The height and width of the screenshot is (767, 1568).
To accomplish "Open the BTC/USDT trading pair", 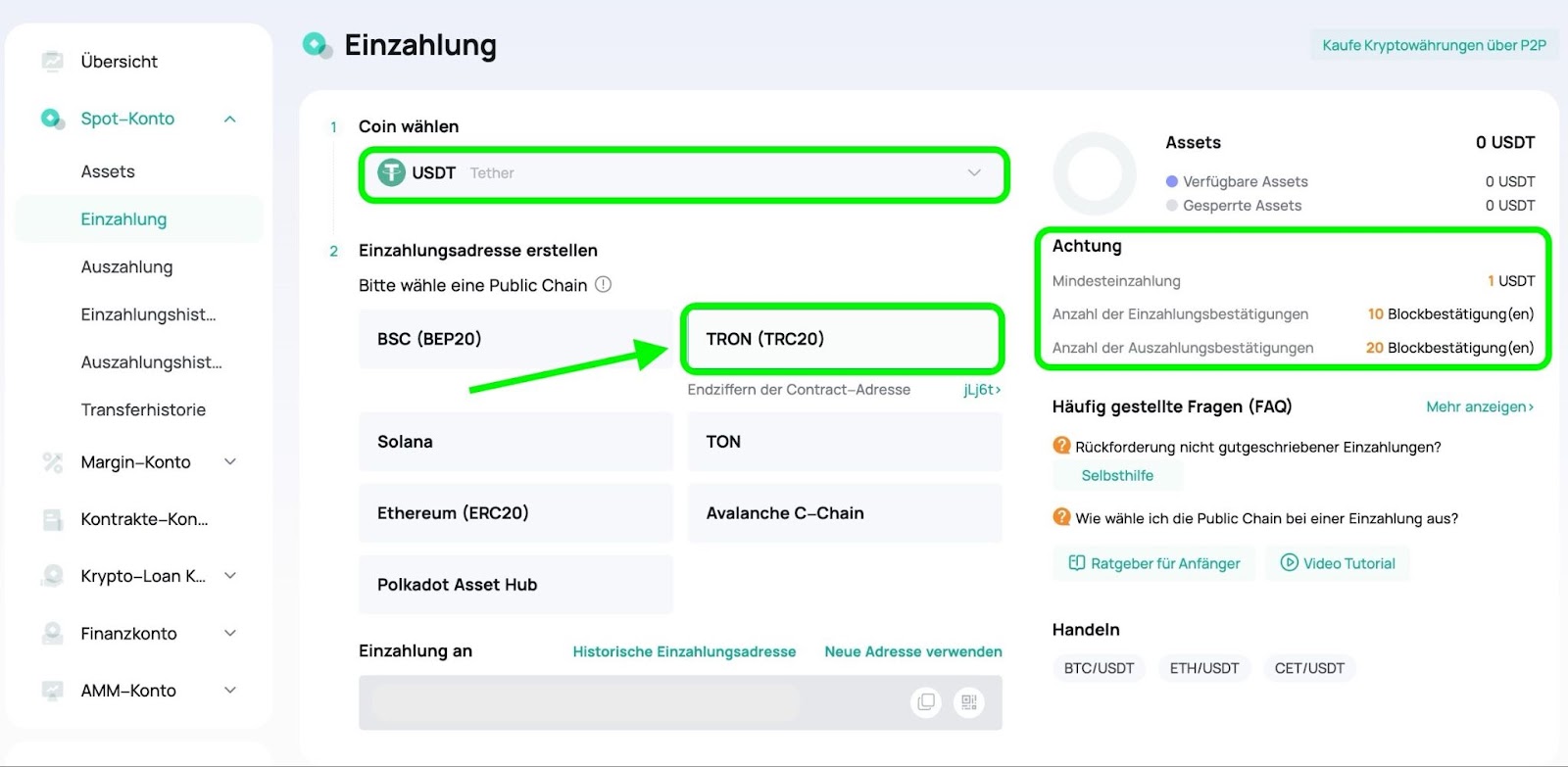I will pos(1099,668).
